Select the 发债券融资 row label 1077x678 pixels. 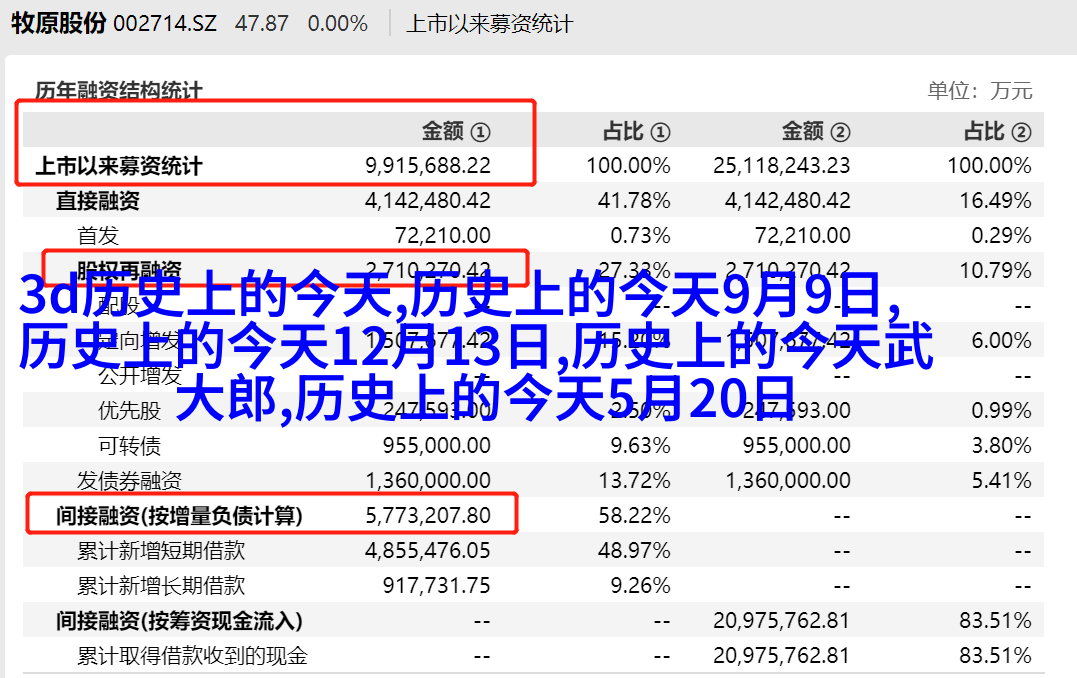pyautogui.click(x=129, y=481)
